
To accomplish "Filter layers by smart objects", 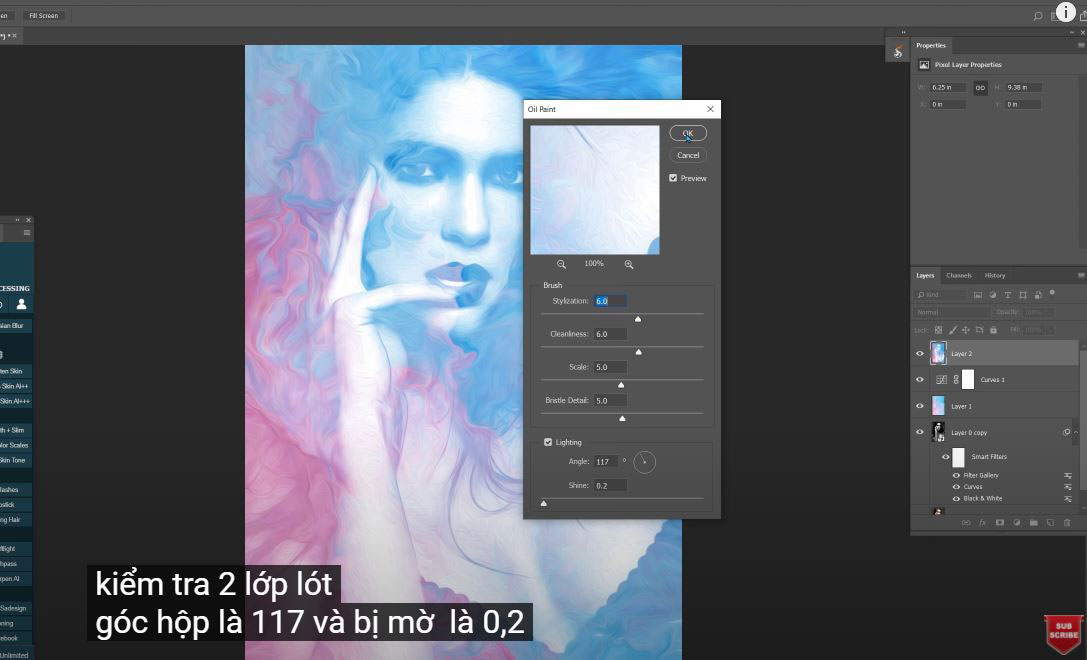I will click(1038, 295).
